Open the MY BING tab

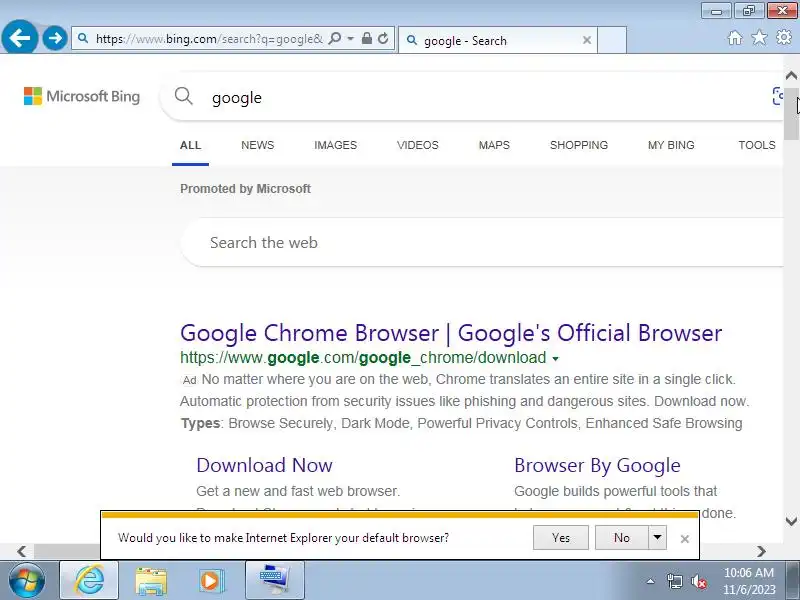click(x=671, y=145)
